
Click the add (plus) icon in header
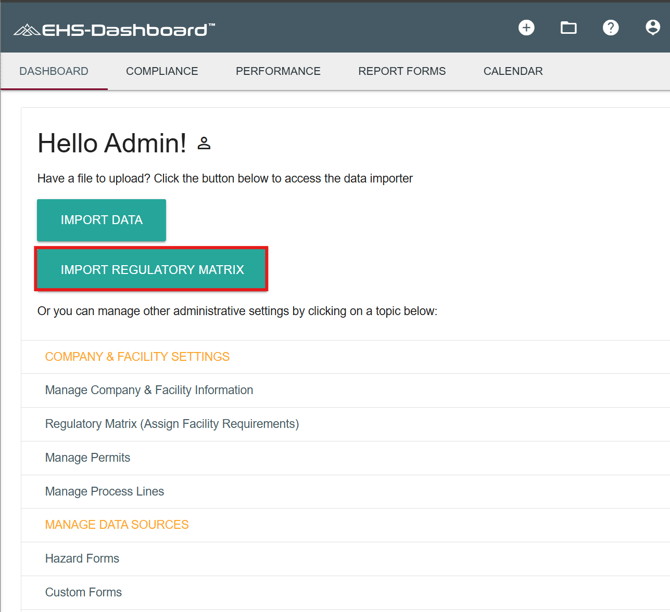click(x=526, y=28)
